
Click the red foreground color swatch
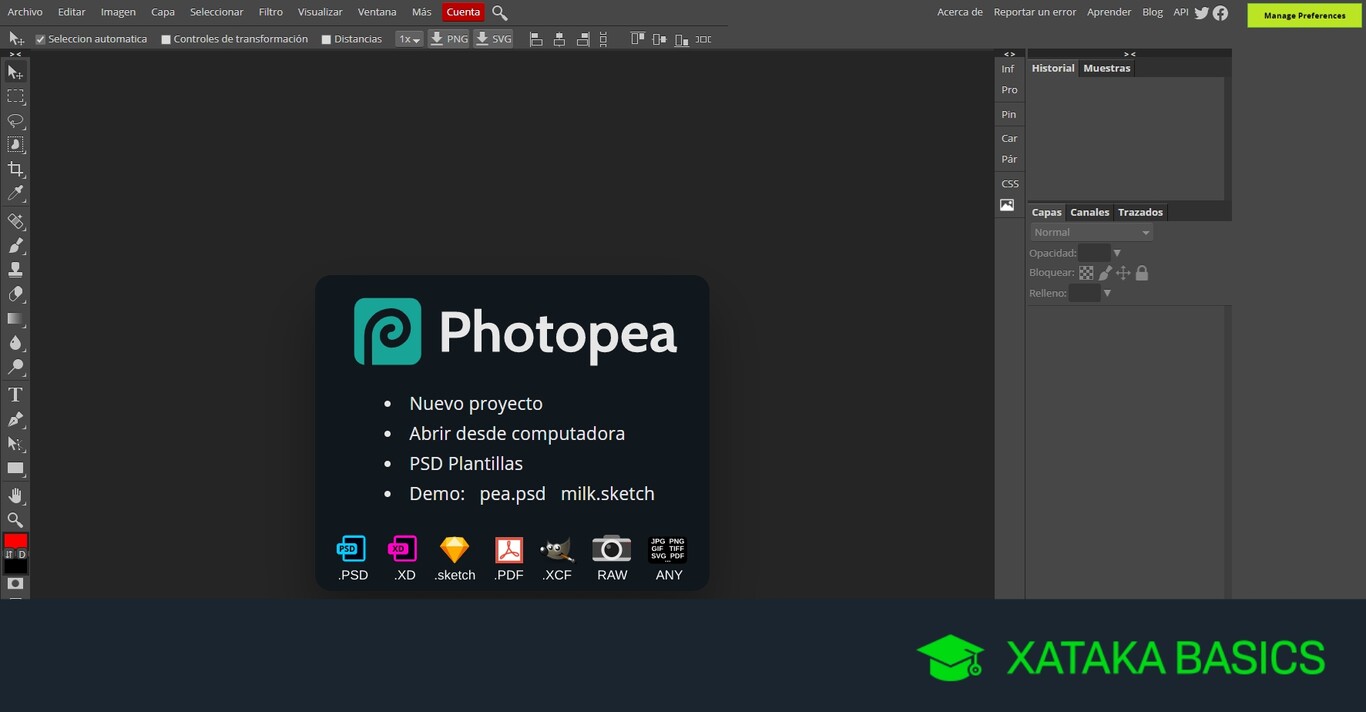(x=15, y=541)
